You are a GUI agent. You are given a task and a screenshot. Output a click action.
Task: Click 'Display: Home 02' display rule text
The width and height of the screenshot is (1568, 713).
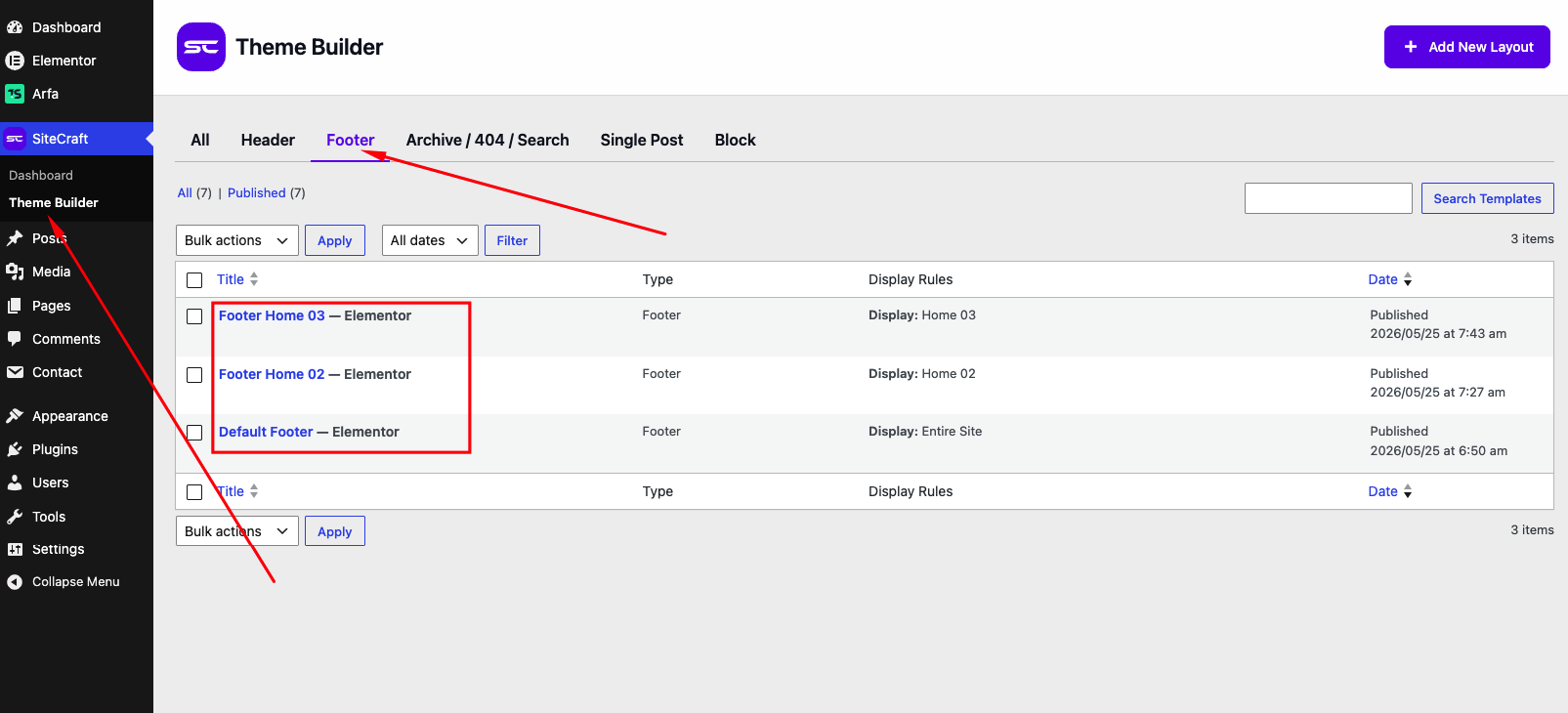922,374
